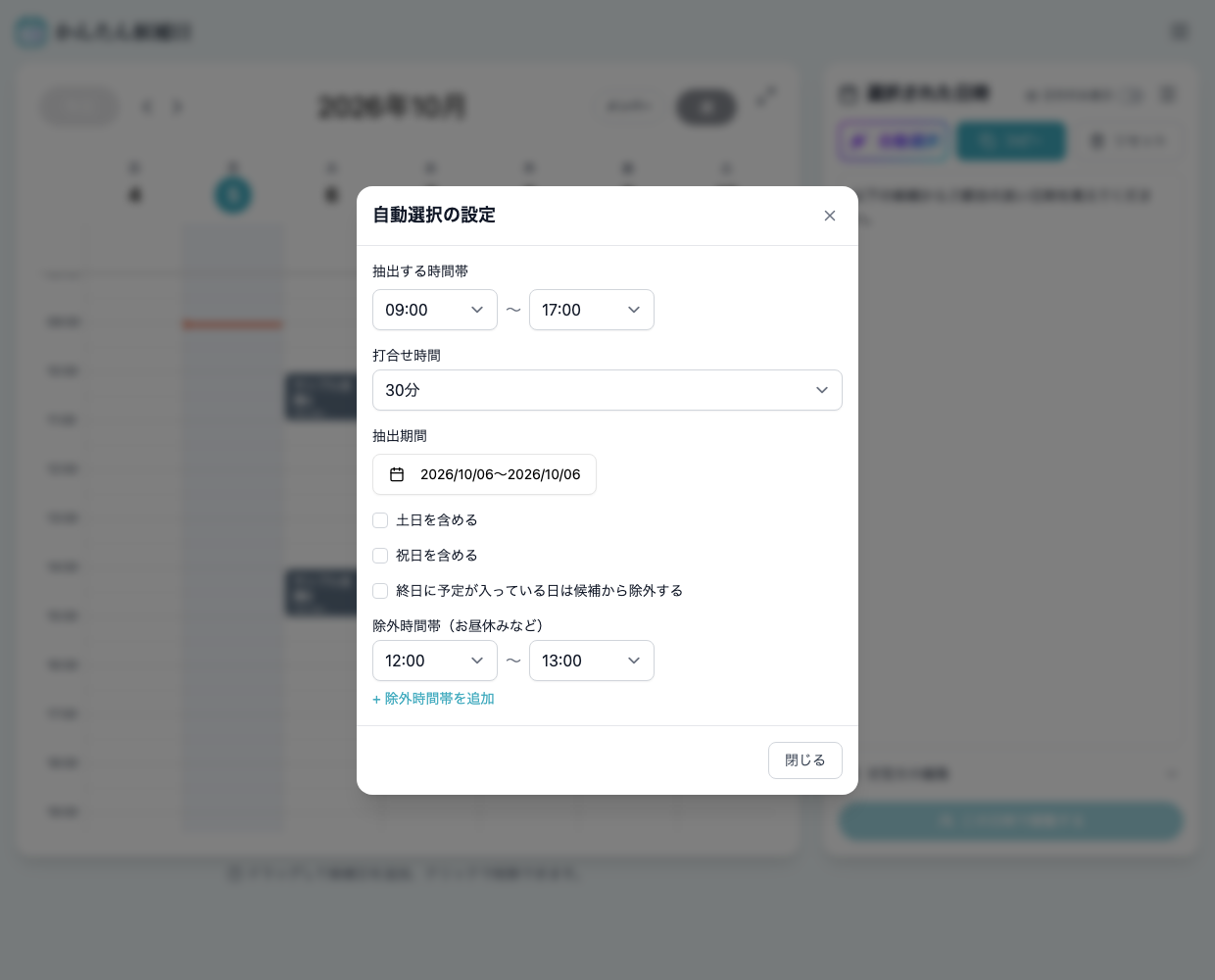
Task: Check 終日に予定が入っている日は候補から除外する
Action: pyautogui.click(x=380, y=591)
